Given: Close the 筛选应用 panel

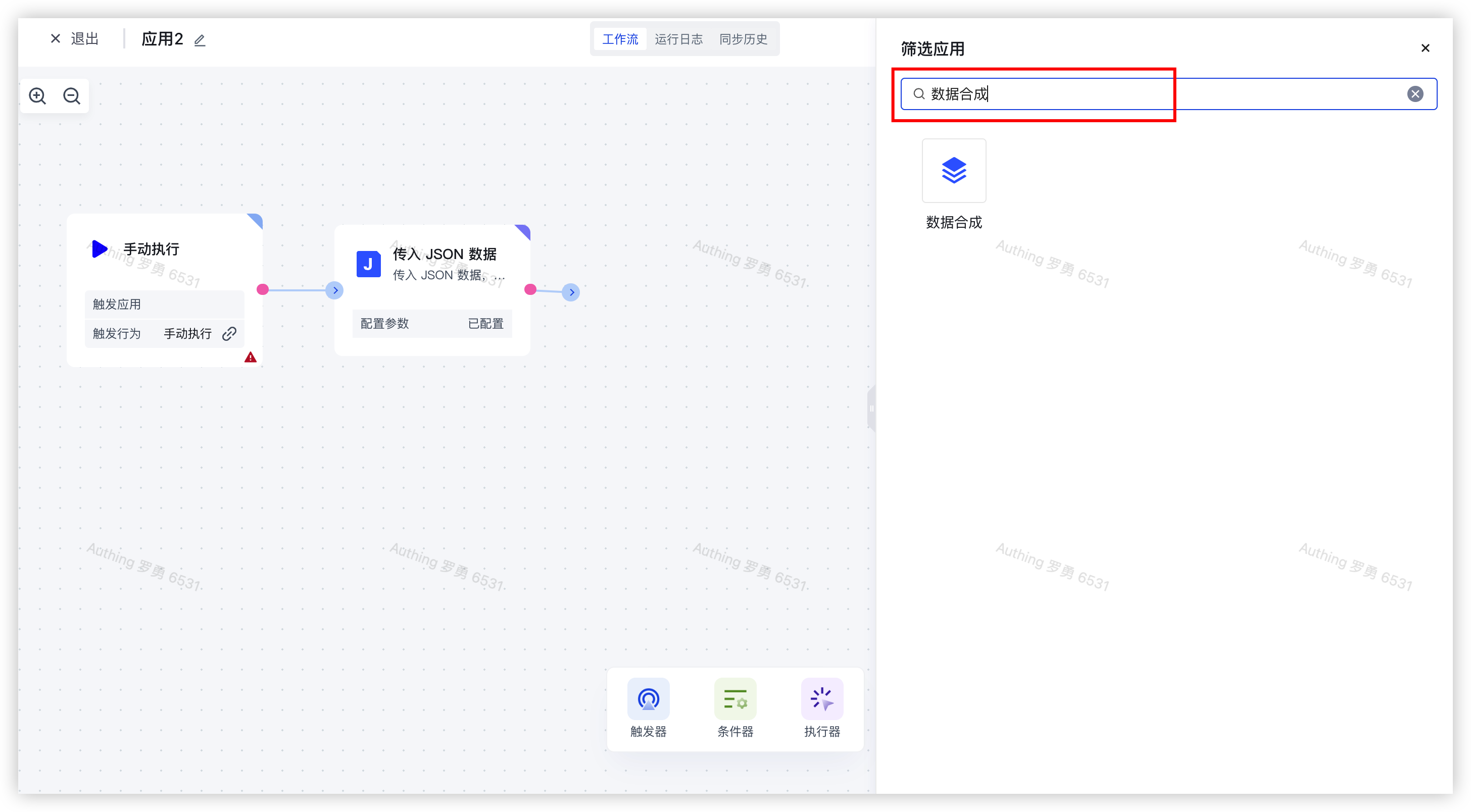Looking at the screenshot, I should [x=1425, y=48].
